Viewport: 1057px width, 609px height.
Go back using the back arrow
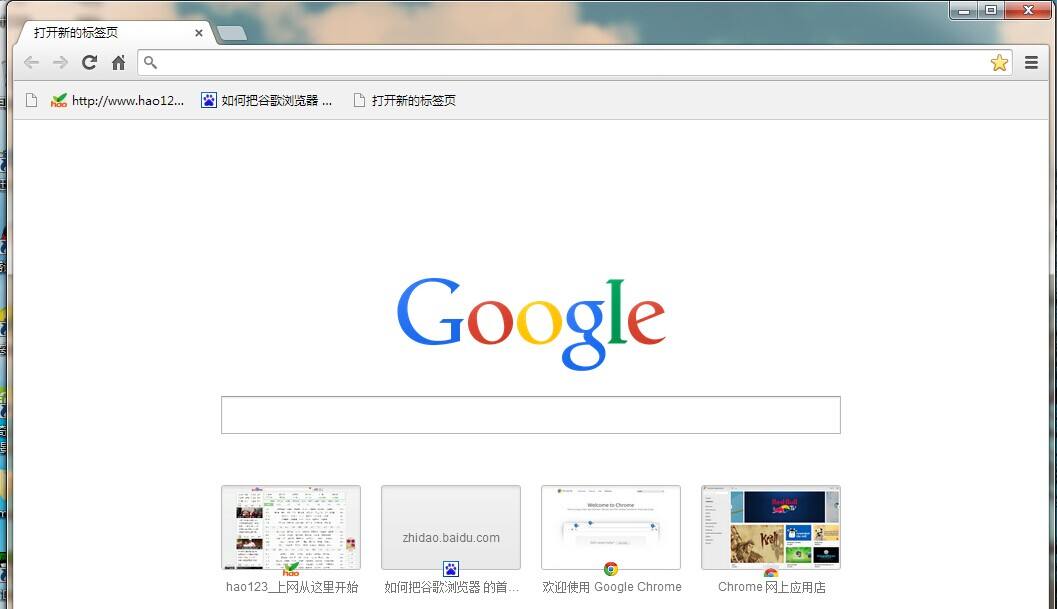click(x=31, y=63)
